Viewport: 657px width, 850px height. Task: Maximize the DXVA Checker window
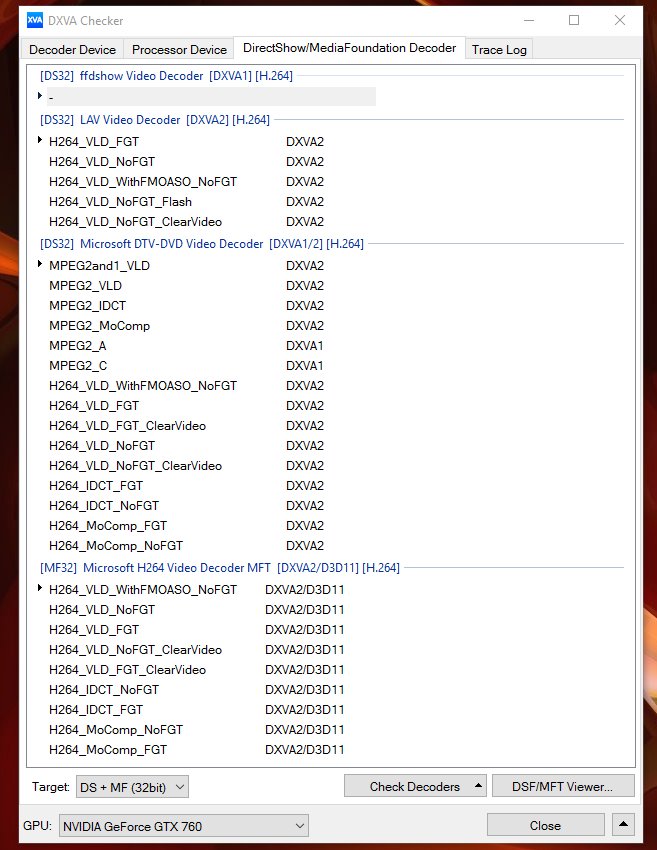pos(574,20)
